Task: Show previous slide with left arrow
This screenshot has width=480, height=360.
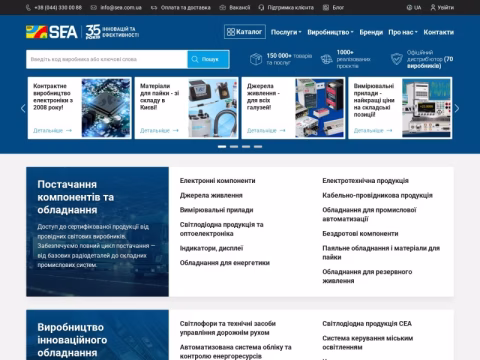Action: [x=23, y=108]
